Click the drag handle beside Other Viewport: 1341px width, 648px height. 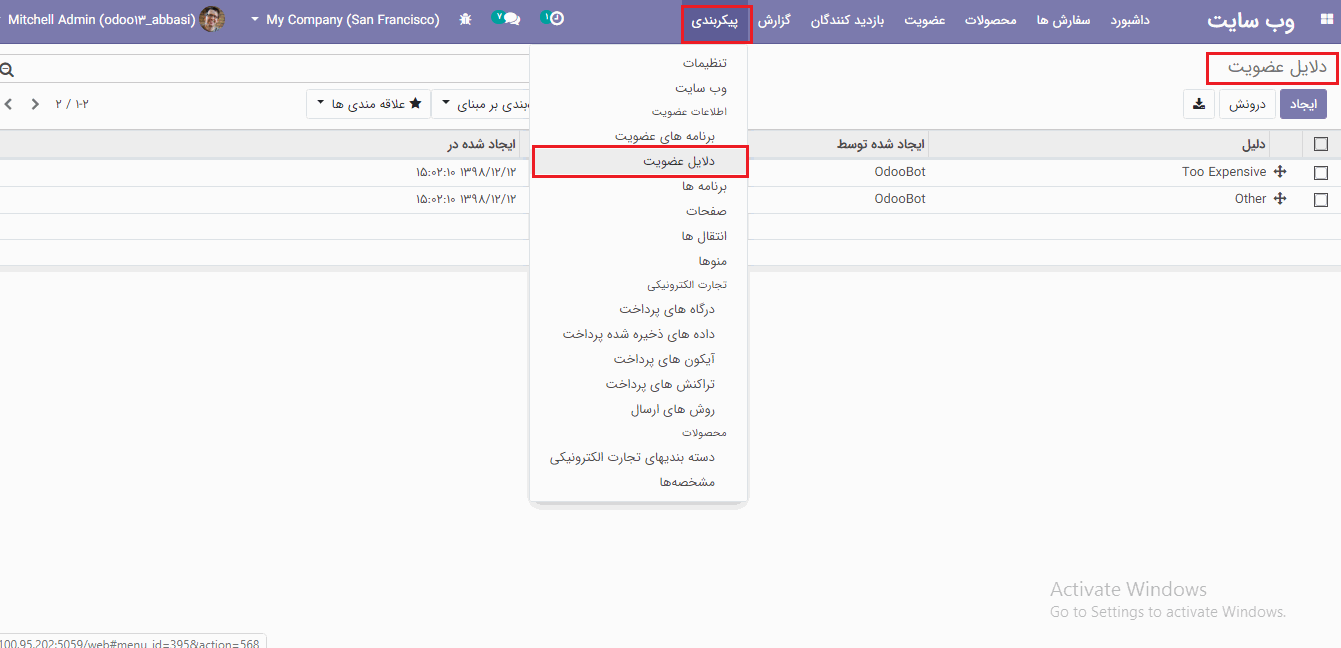pos(1279,199)
